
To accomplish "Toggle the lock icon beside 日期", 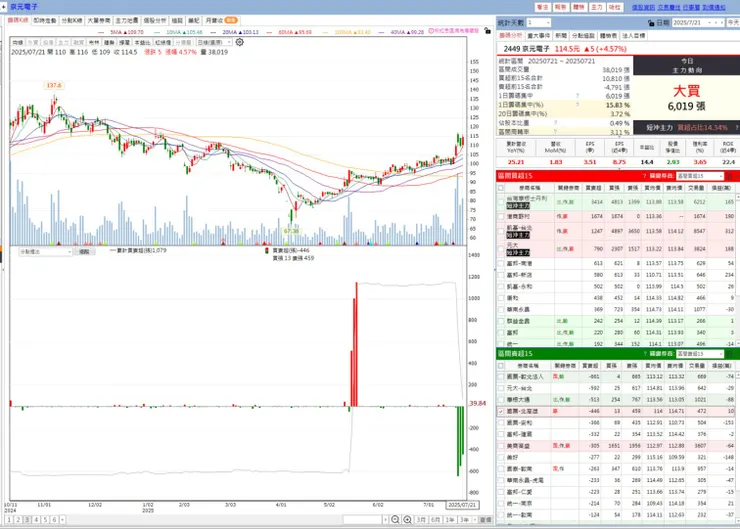I will click(x=651, y=23).
